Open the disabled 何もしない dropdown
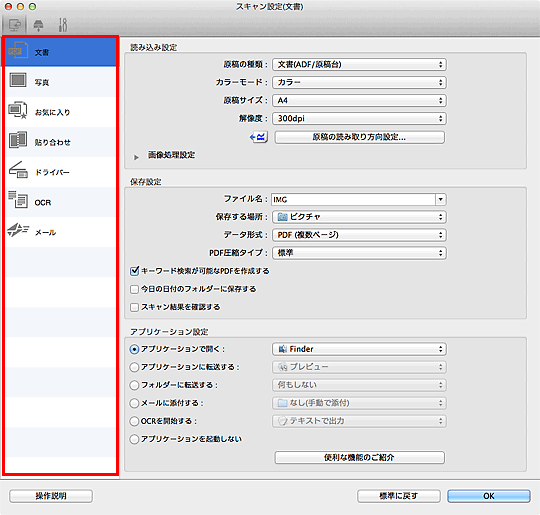The image size is (540, 515). click(x=359, y=385)
